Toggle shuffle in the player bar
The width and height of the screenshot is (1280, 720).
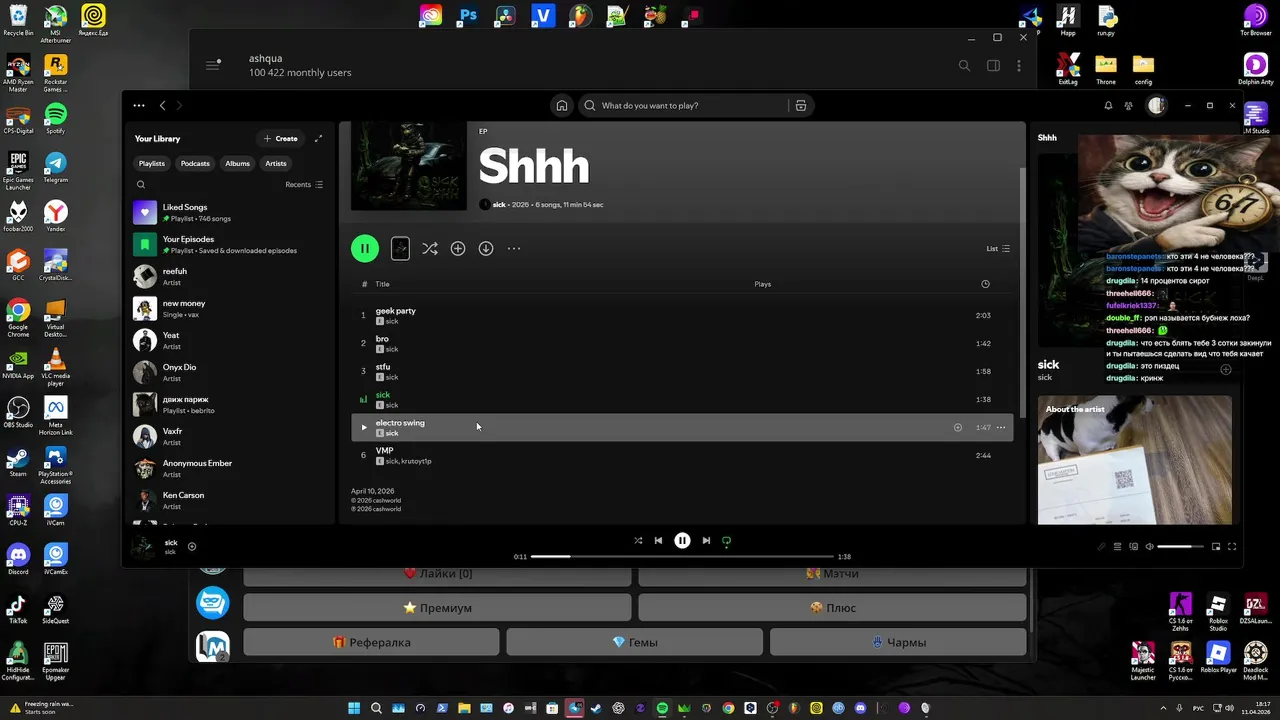coord(638,540)
